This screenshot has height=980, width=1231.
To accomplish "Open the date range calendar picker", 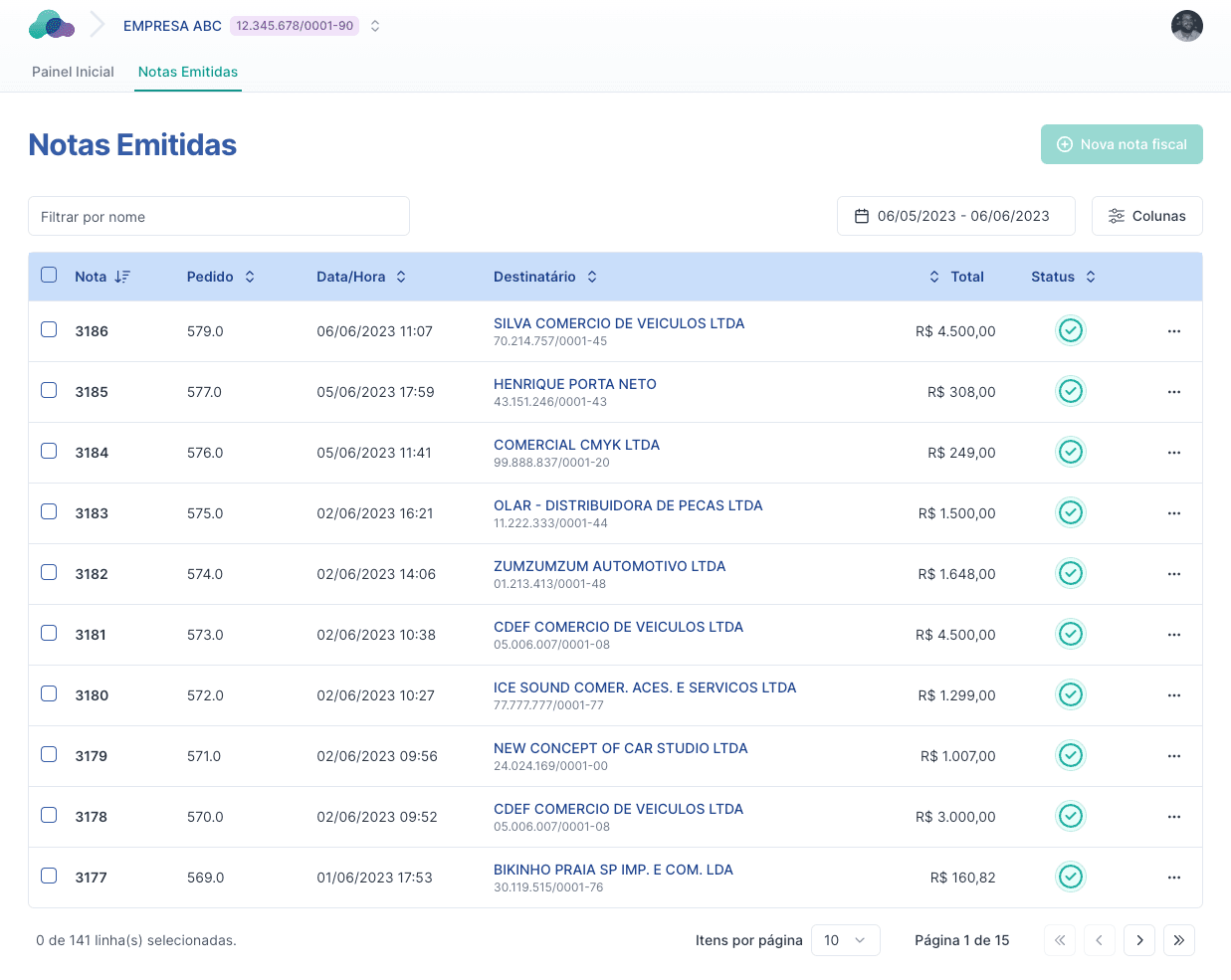I will (955, 215).
